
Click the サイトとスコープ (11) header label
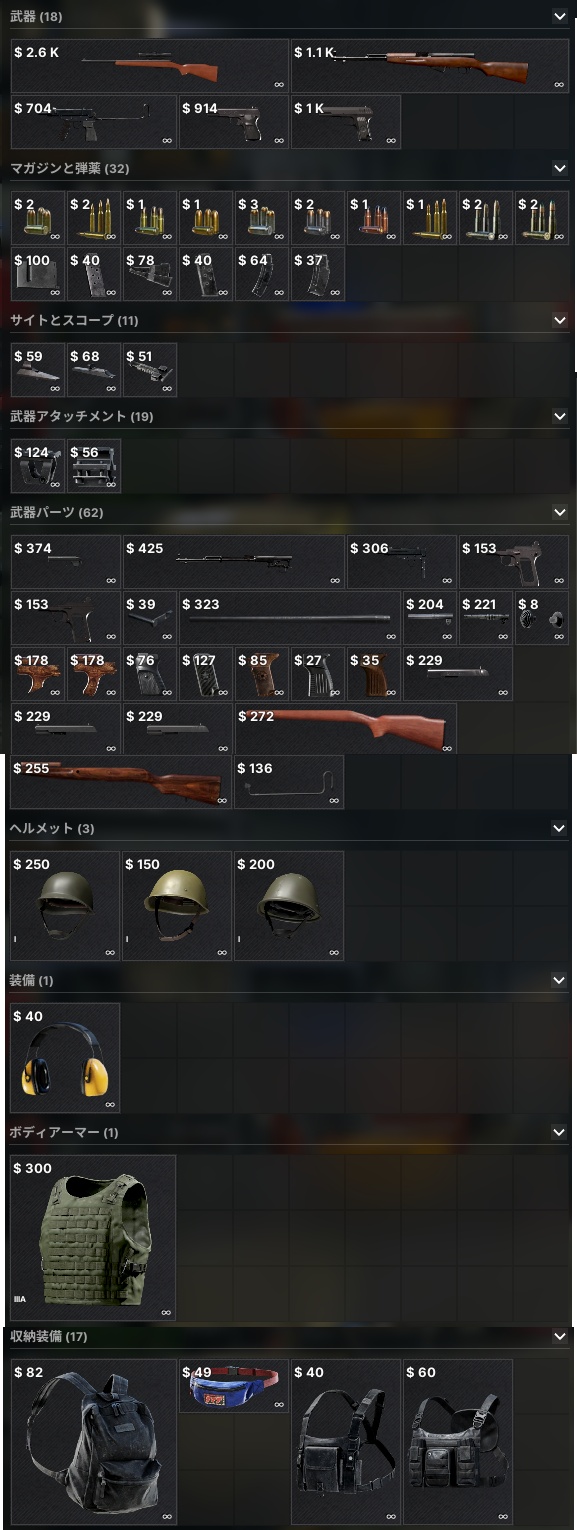click(x=74, y=320)
